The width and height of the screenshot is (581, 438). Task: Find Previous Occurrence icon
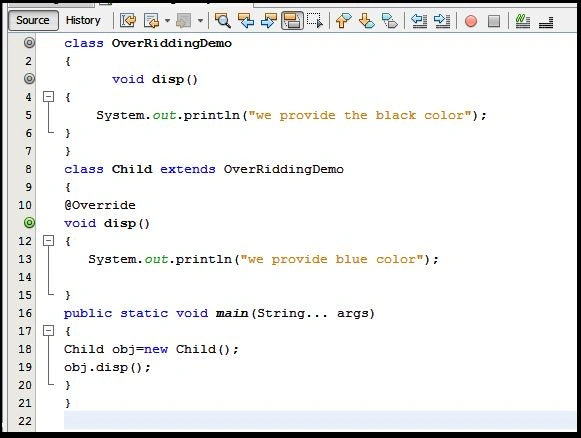coord(246,21)
